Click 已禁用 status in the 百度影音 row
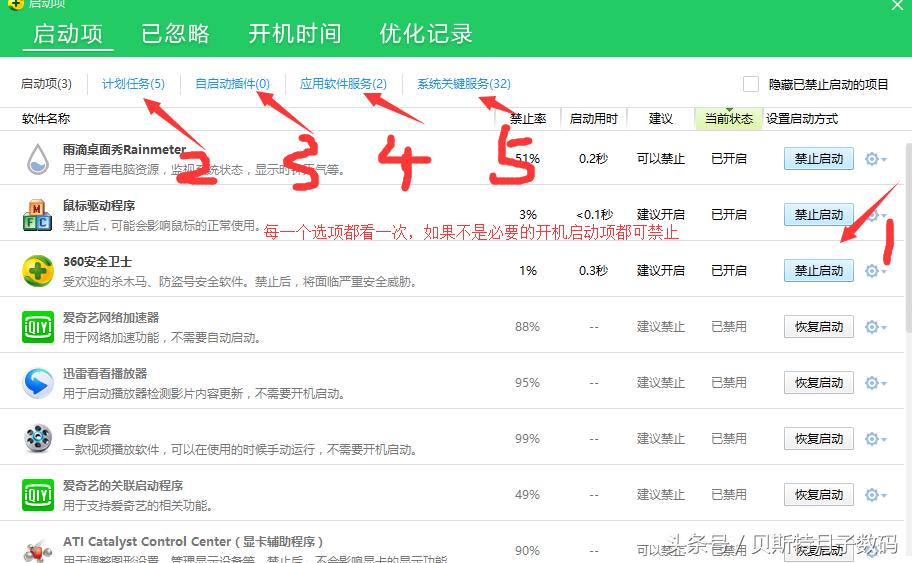 click(729, 439)
